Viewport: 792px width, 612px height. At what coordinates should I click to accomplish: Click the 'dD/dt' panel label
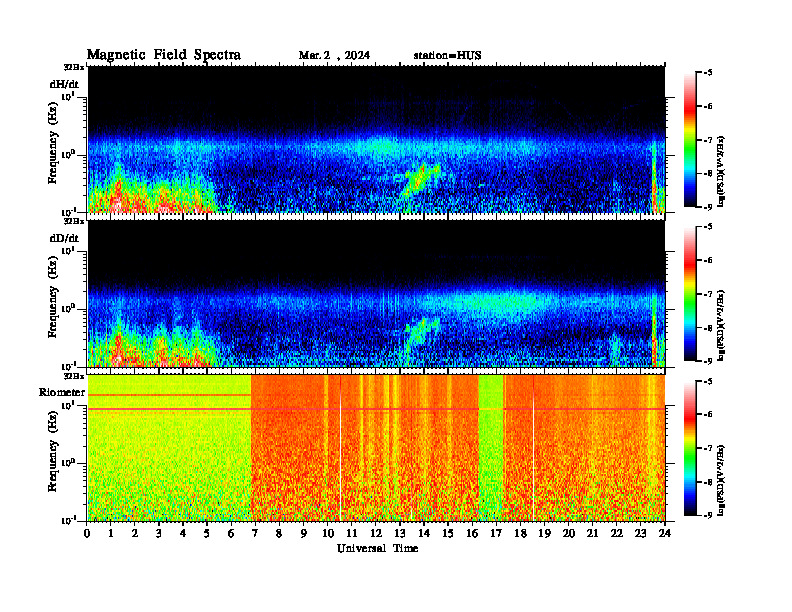64,237
